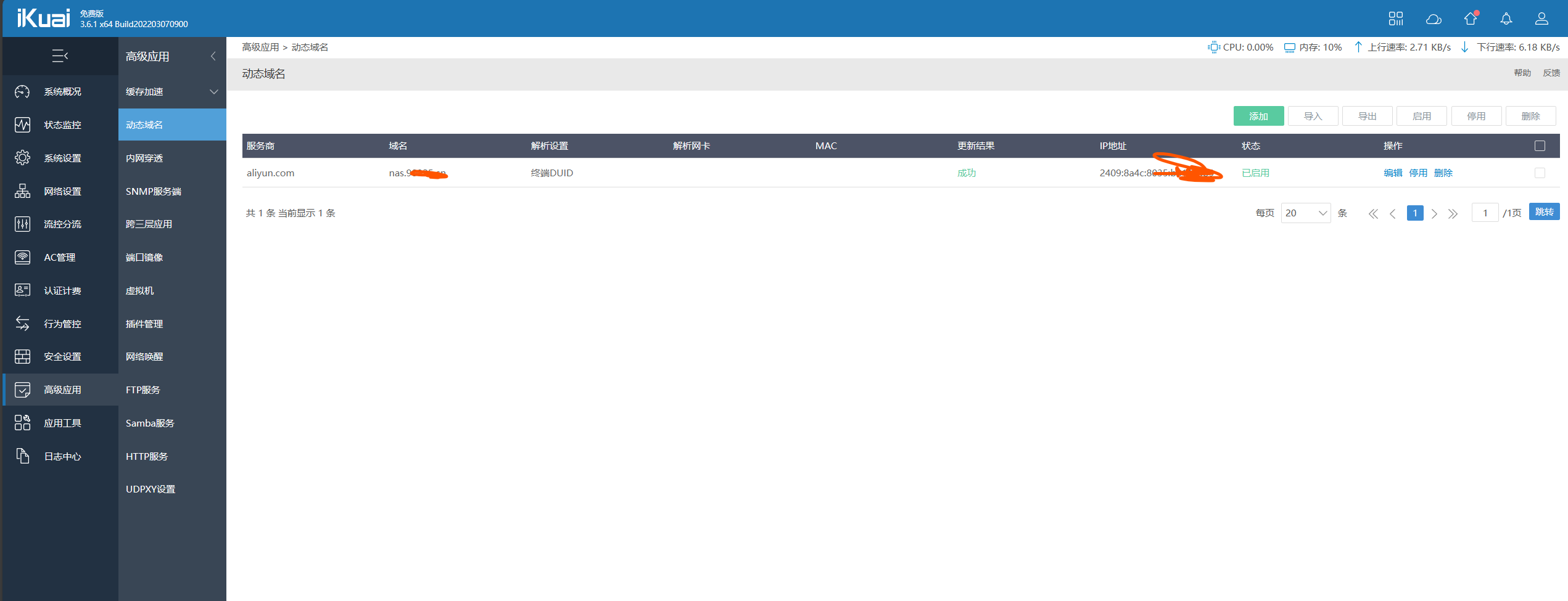Open 系统设置 in the left sidebar
Image resolution: width=1568 pixels, height=601 pixels.
point(60,158)
